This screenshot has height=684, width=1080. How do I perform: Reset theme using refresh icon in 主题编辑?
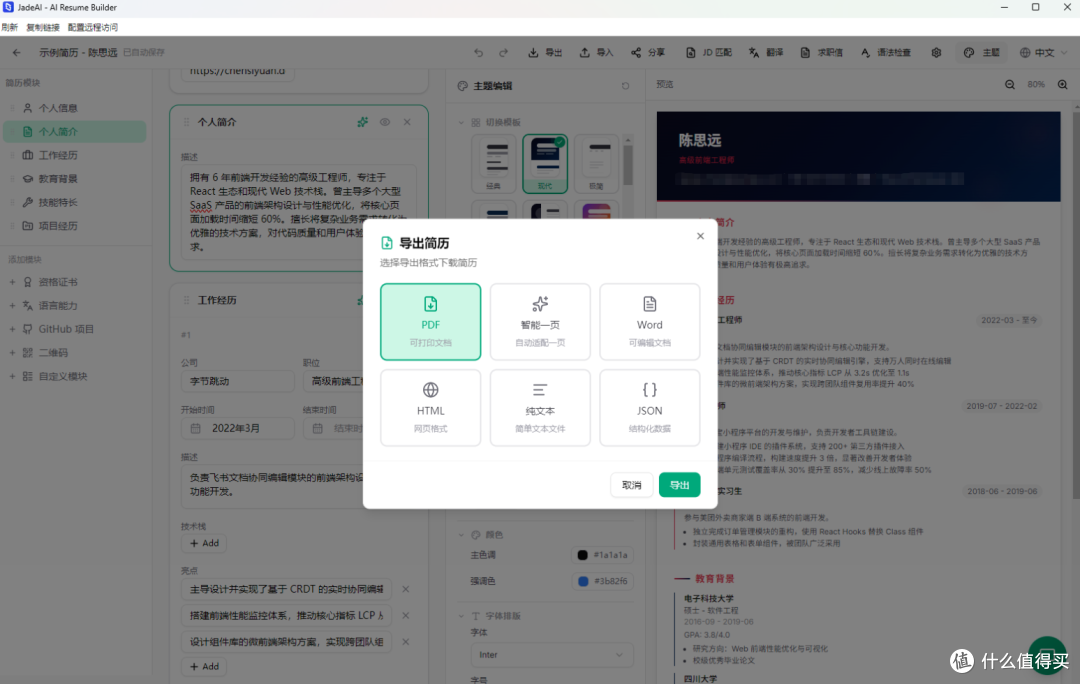(x=625, y=86)
